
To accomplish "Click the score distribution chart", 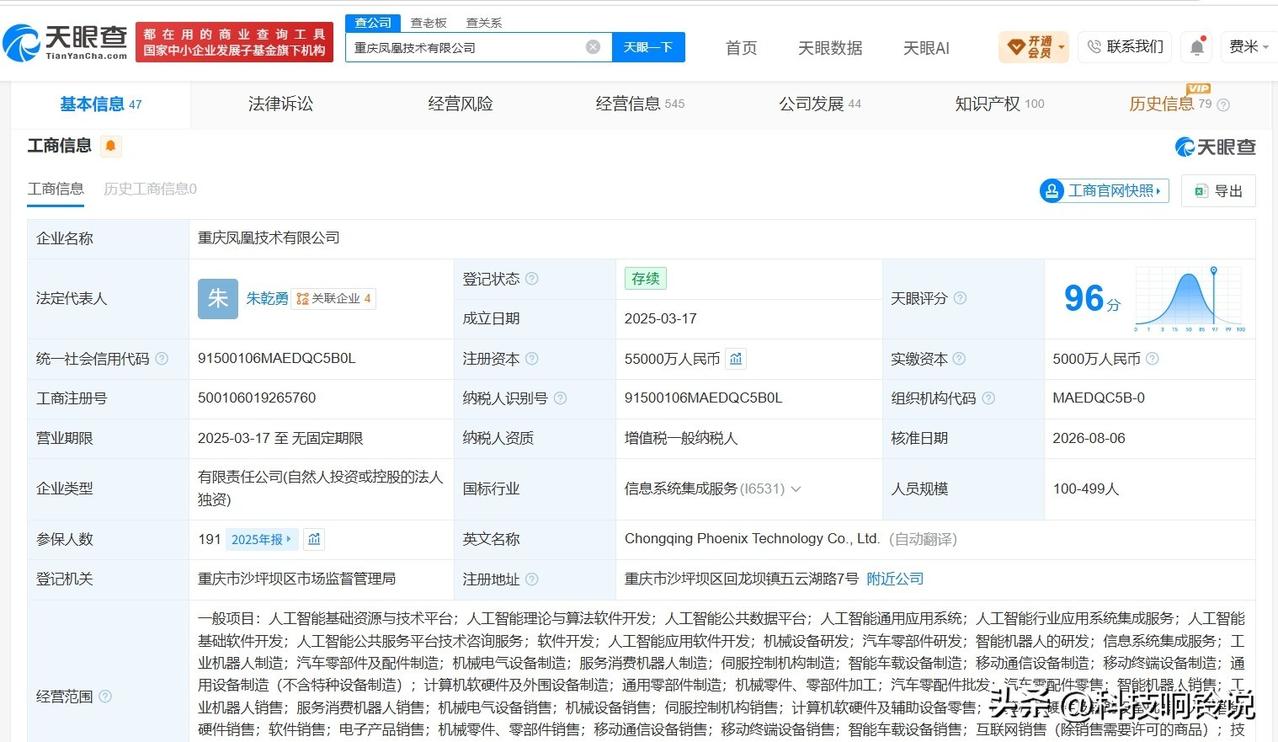I will pos(1189,299).
